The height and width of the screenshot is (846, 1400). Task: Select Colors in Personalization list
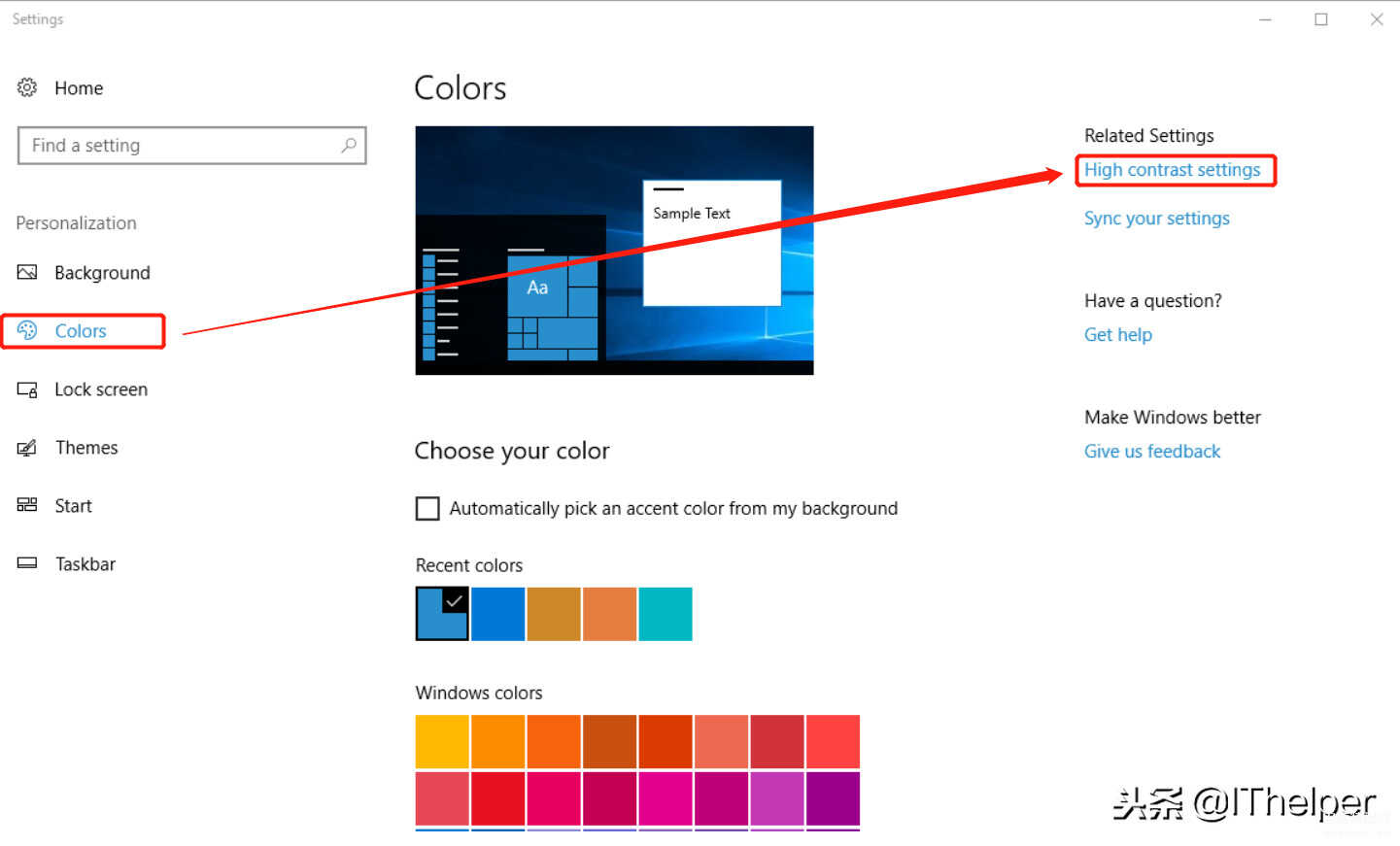point(81,331)
